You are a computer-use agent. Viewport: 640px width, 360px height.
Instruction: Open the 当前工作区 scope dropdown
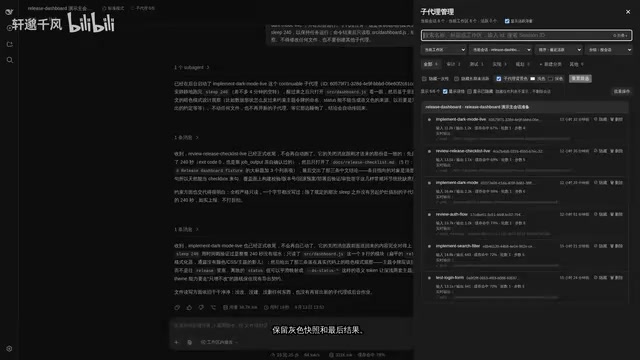point(444,50)
